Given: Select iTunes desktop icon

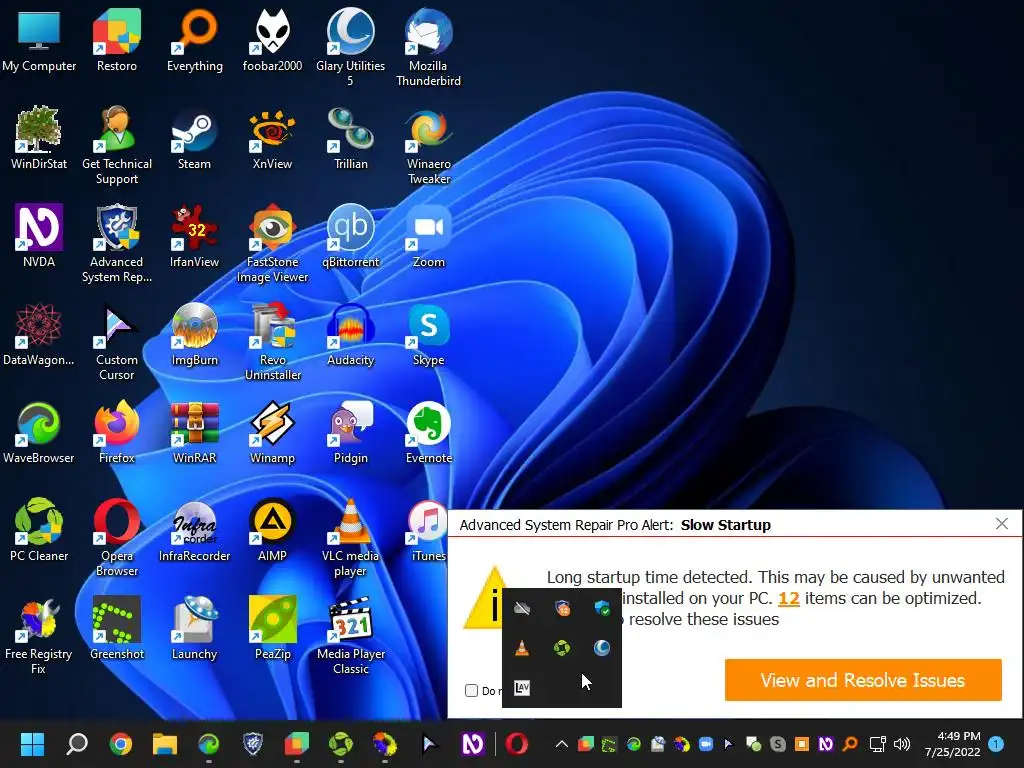Looking at the screenshot, I should pos(428,529).
